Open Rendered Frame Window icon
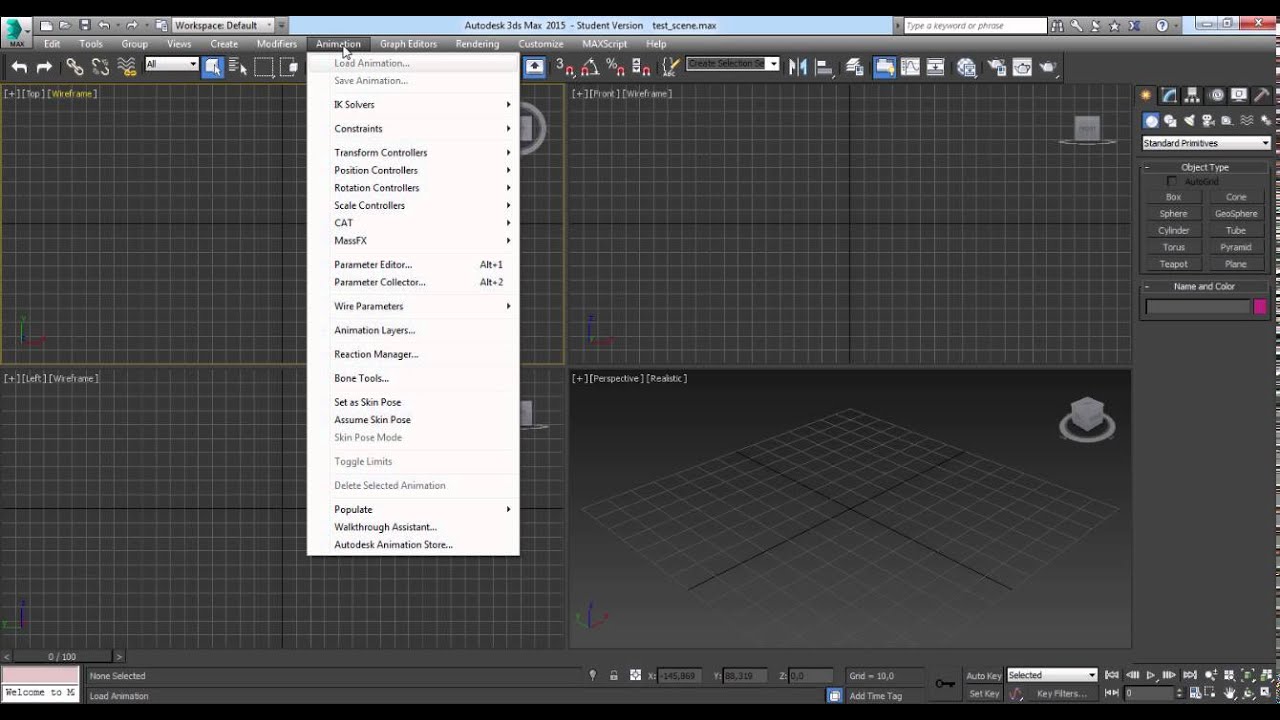The height and width of the screenshot is (720, 1280). [1022, 67]
